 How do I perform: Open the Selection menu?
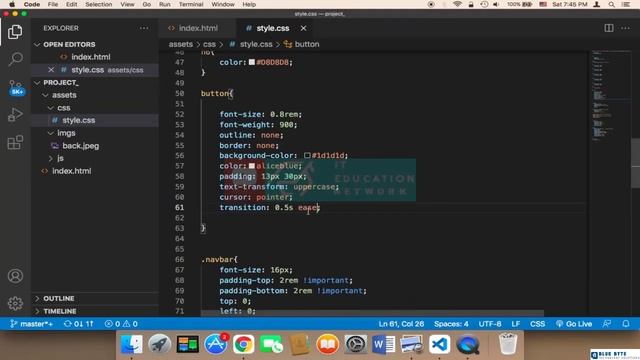tap(98, 4)
